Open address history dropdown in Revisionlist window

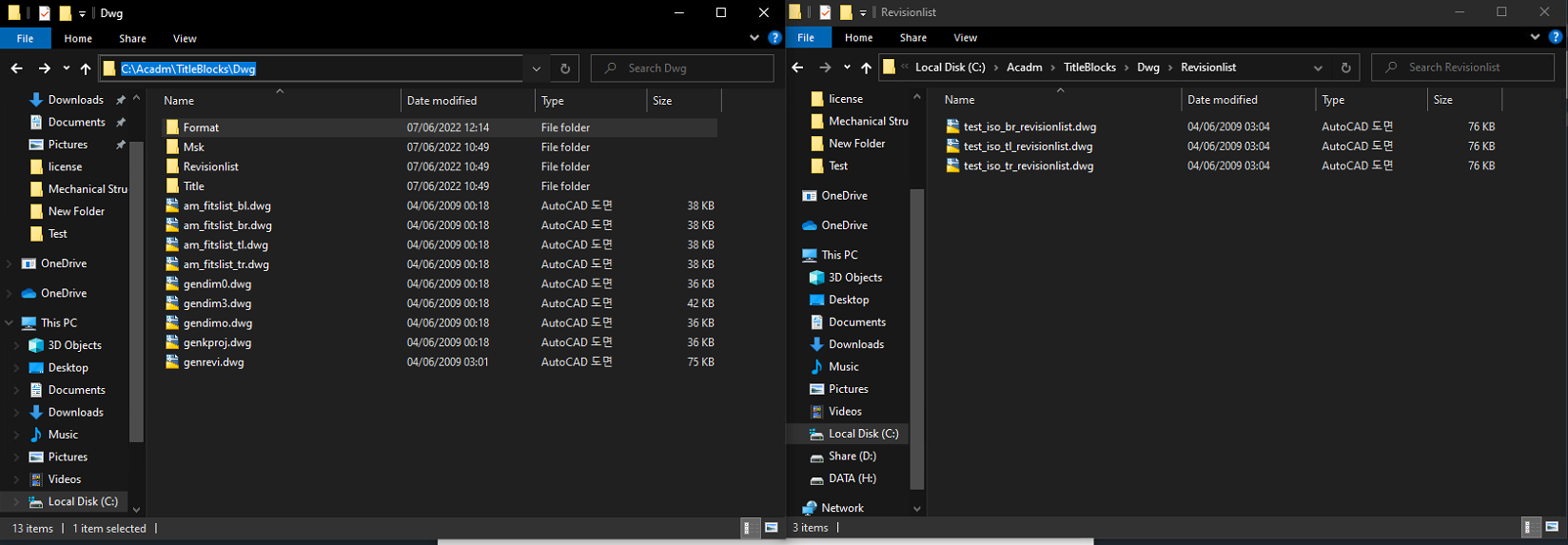[x=1318, y=68]
